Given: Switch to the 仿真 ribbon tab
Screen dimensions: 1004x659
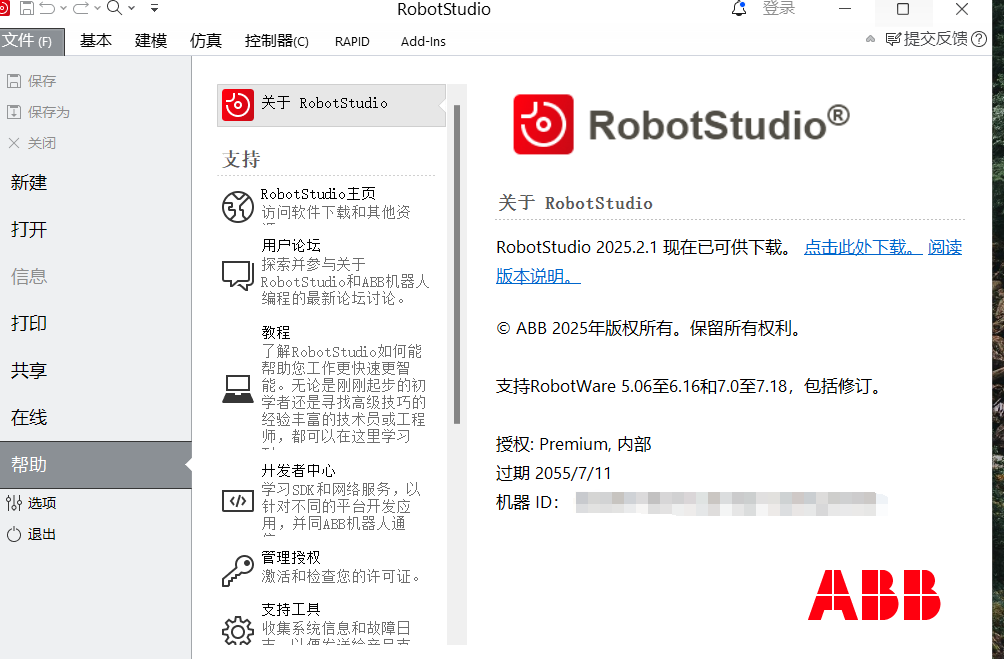Looking at the screenshot, I should tap(206, 41).
